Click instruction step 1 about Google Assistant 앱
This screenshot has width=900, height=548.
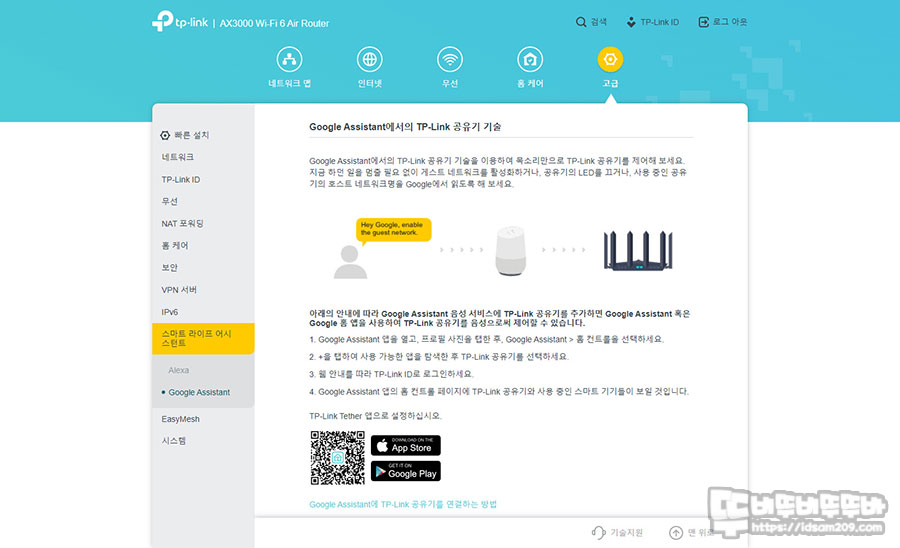click(x=487, y=339)
